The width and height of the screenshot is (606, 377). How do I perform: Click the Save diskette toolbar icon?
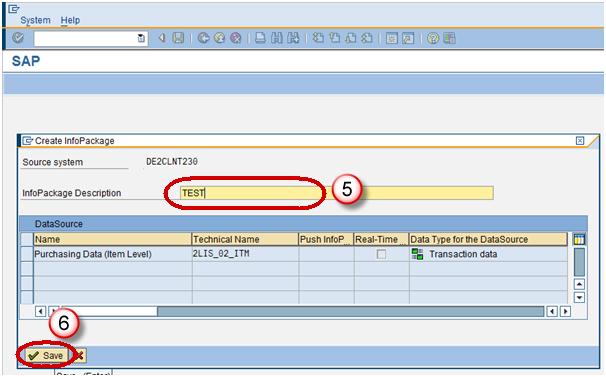(178, 38)
